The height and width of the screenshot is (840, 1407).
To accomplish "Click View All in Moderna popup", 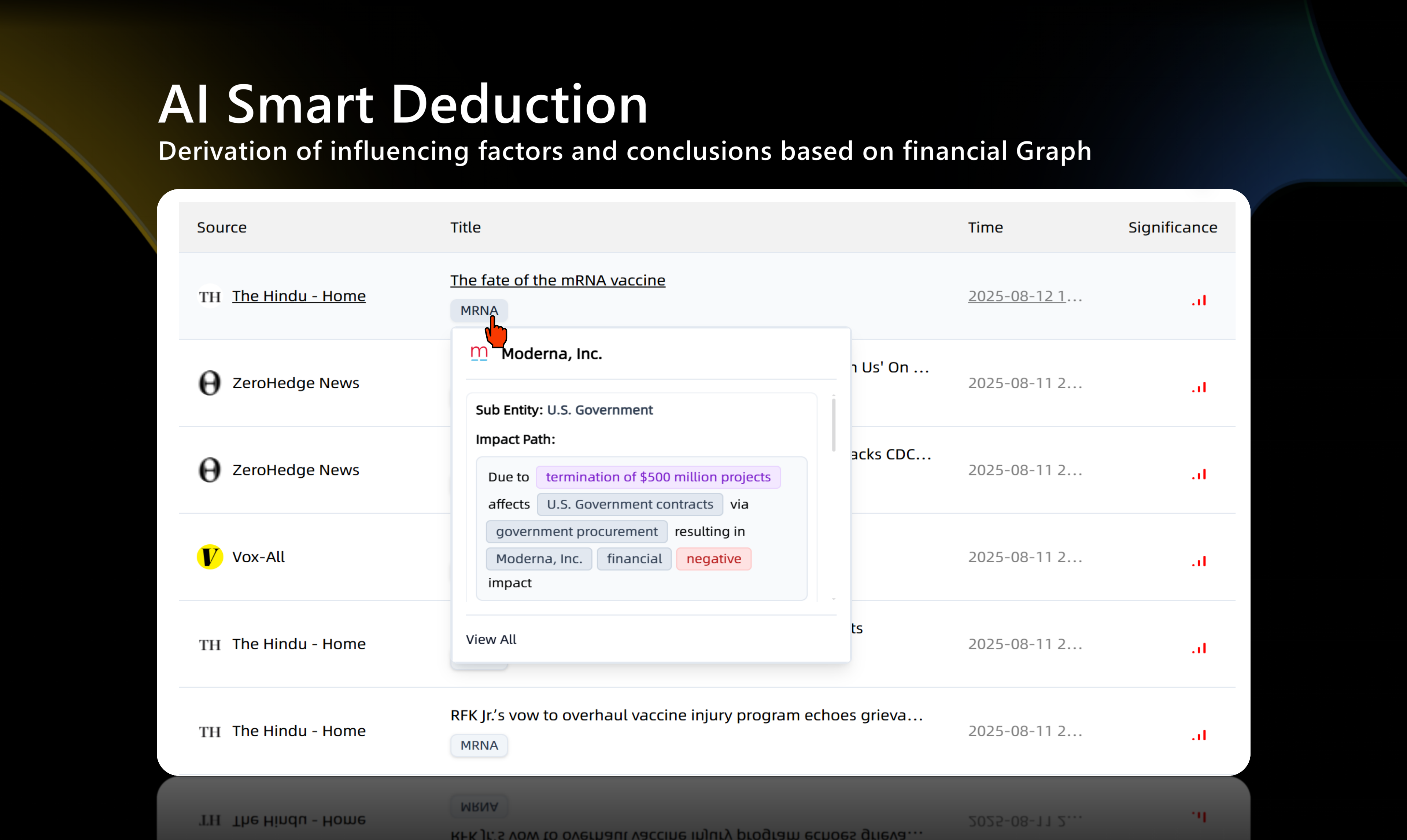I will [491, 639].
